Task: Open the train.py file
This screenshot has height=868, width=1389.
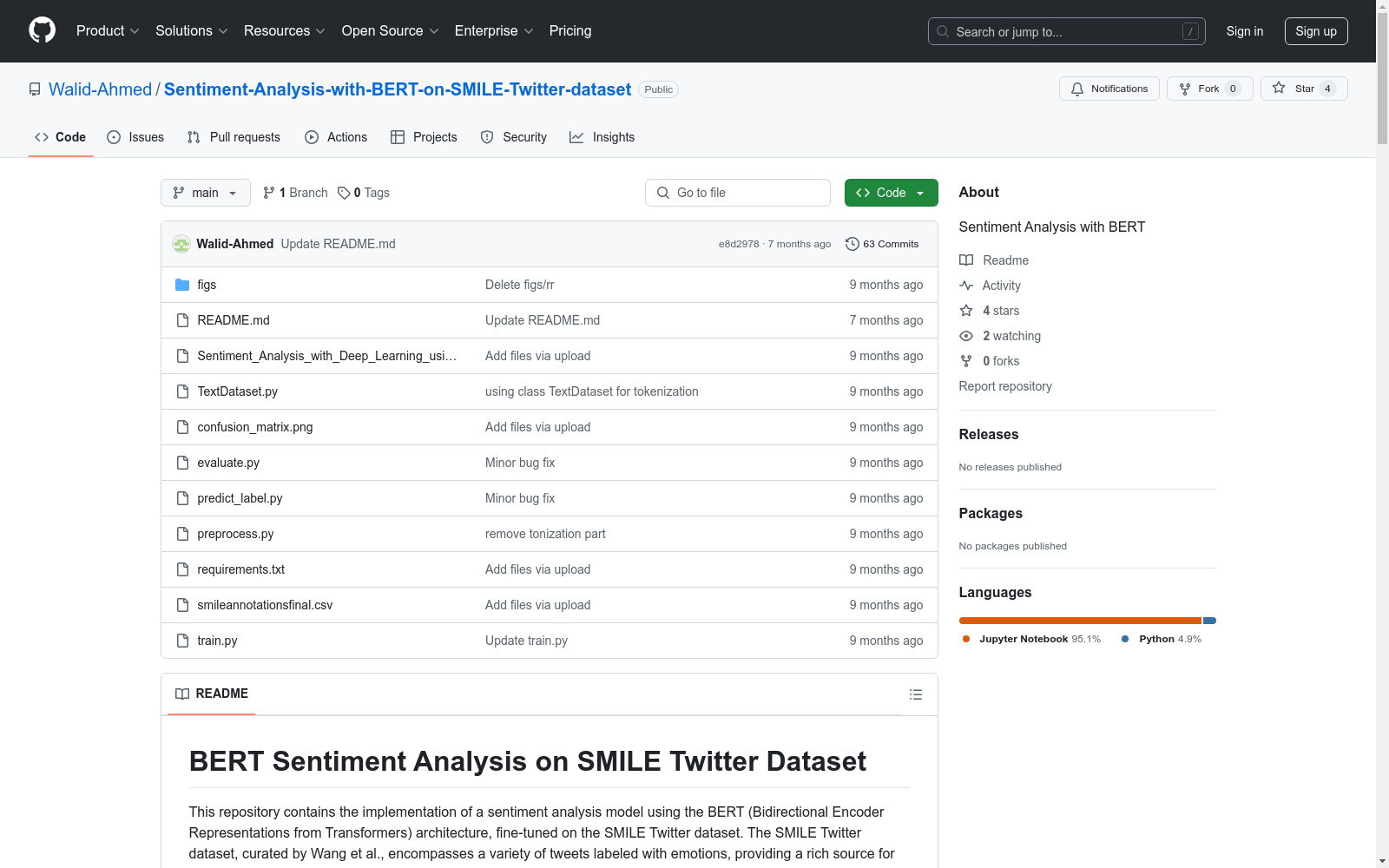Action: (217, 641)
